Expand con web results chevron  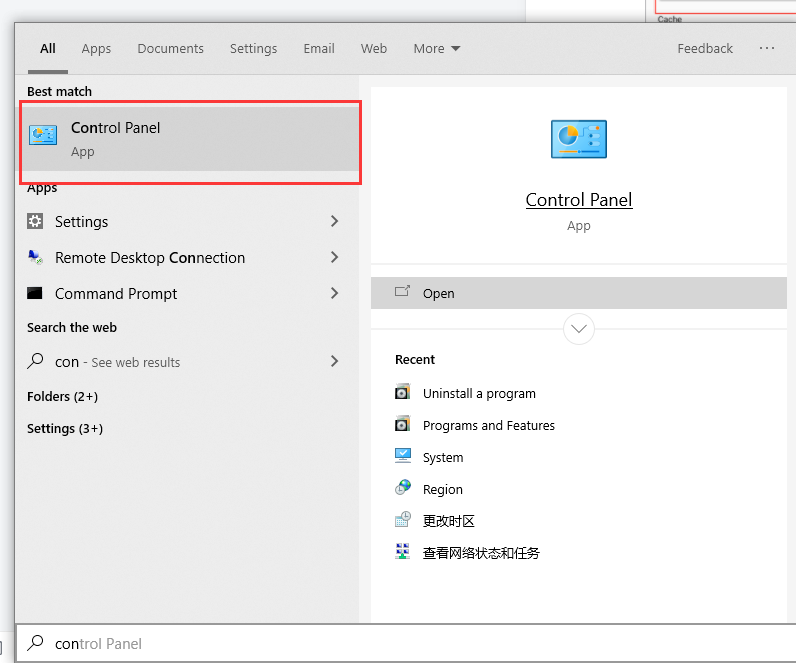[334, 361]
